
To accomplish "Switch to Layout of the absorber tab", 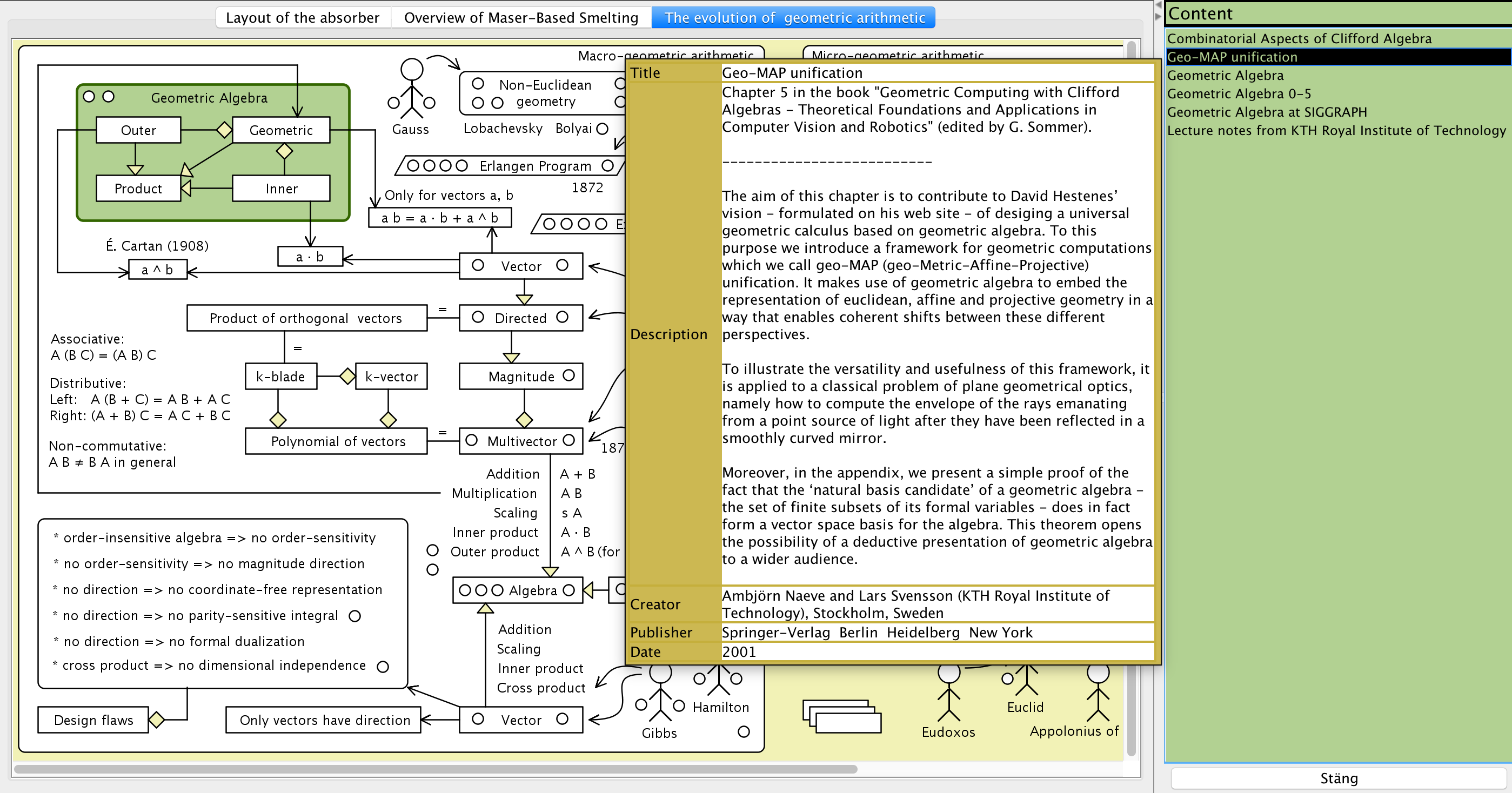I will [x=302, y=18].
